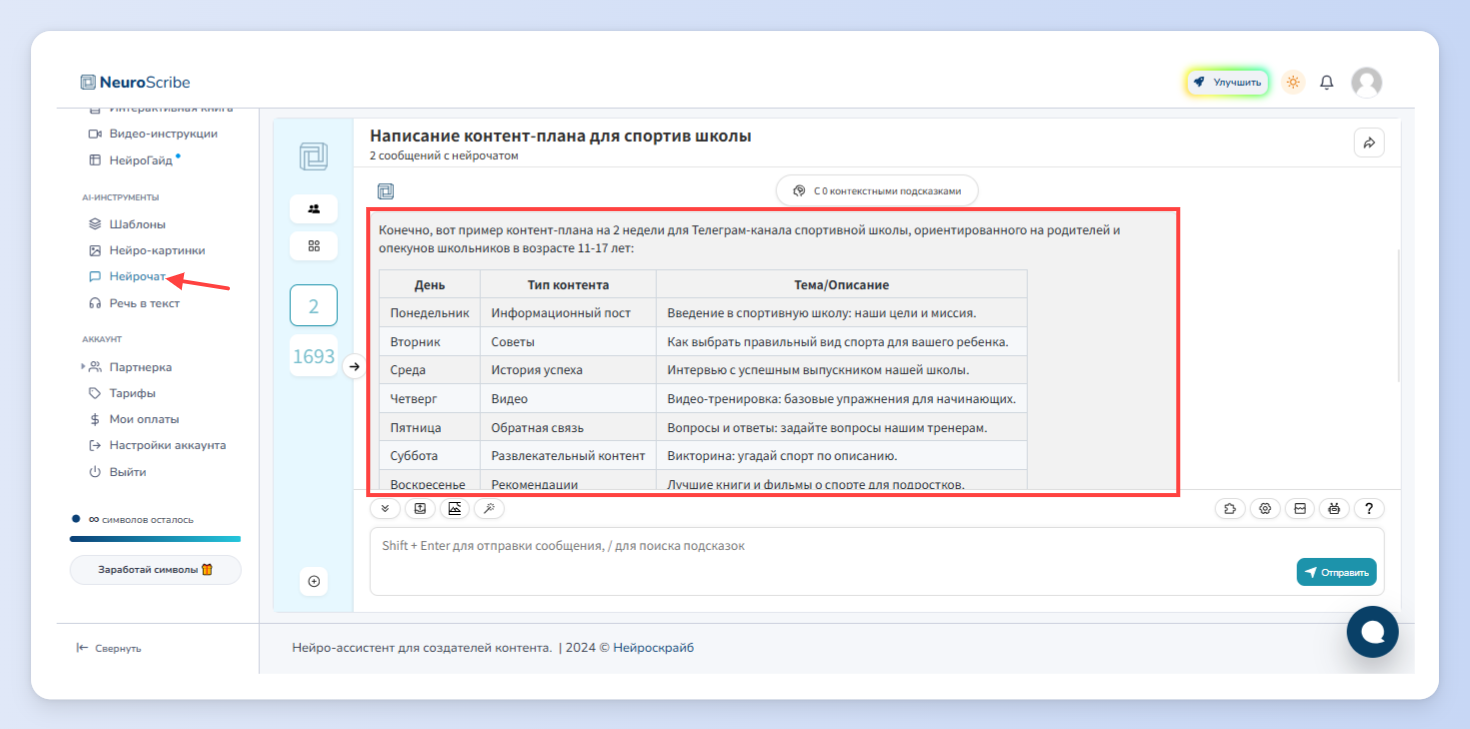Click the Понедельник table cell
The width and height of the screenshot is (1470, 729).
[430, 313]
